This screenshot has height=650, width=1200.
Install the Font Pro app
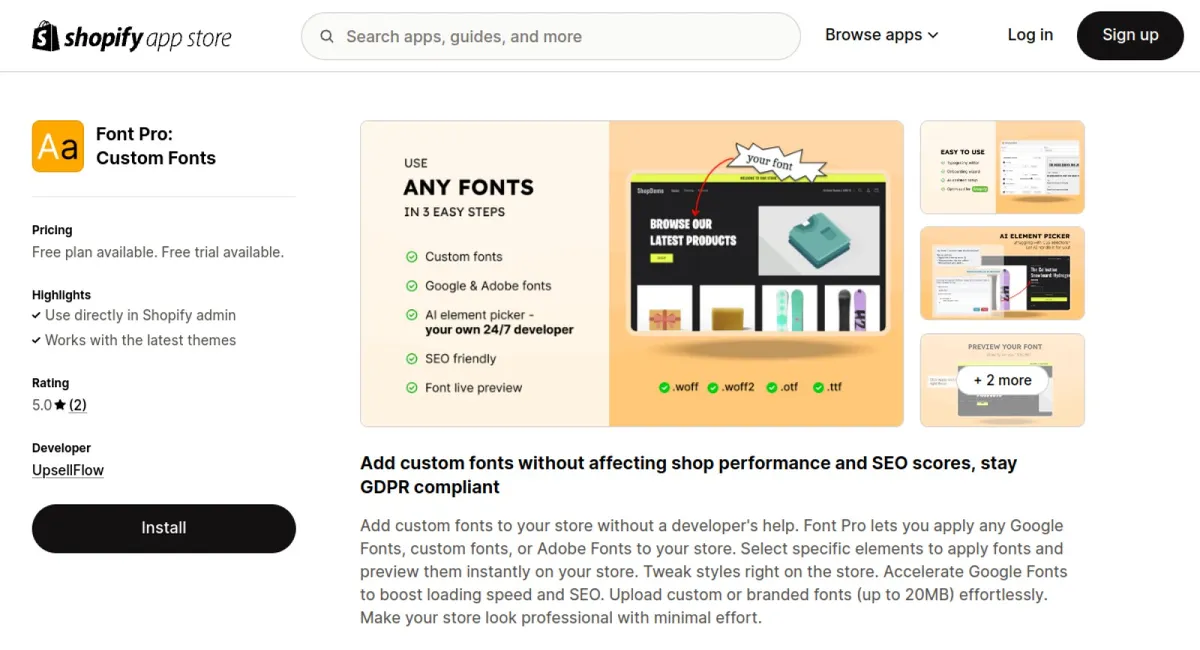pos(164,528)
